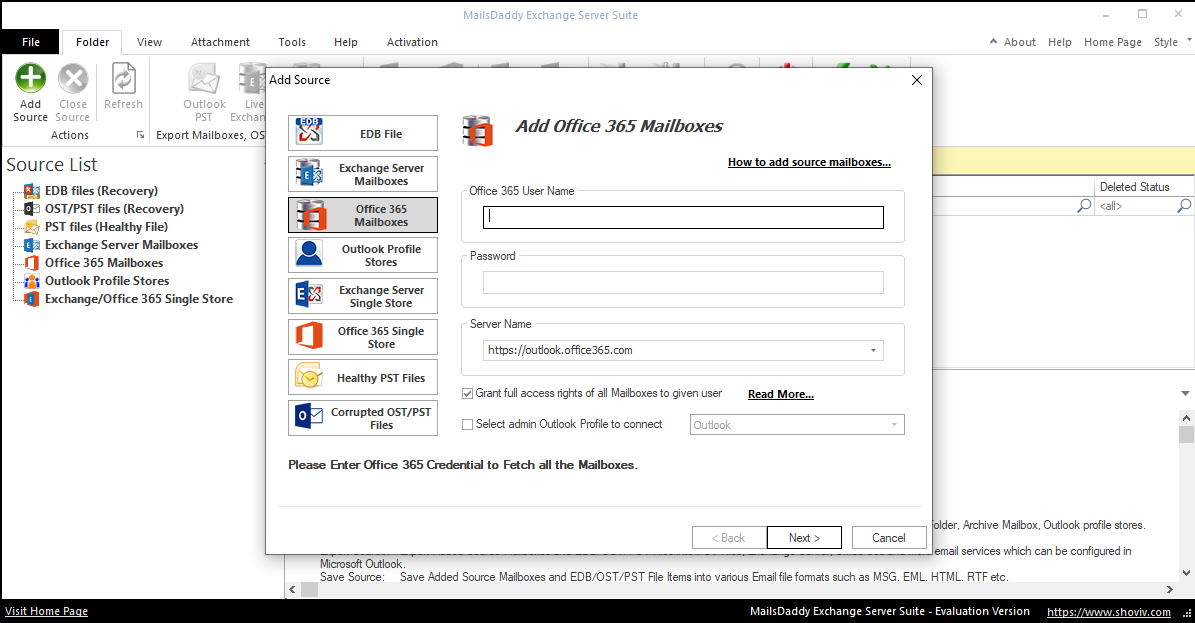Screen dimensions: 1195x623
Task: Open the Attachment tab
Action: click(x=220, y=42)
